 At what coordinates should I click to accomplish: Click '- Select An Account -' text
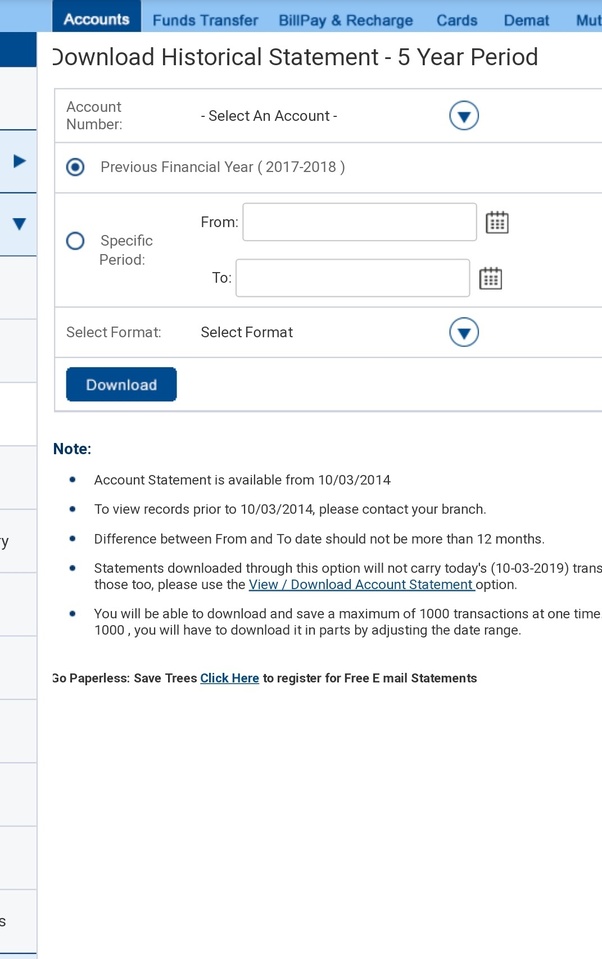coord(269,116)
